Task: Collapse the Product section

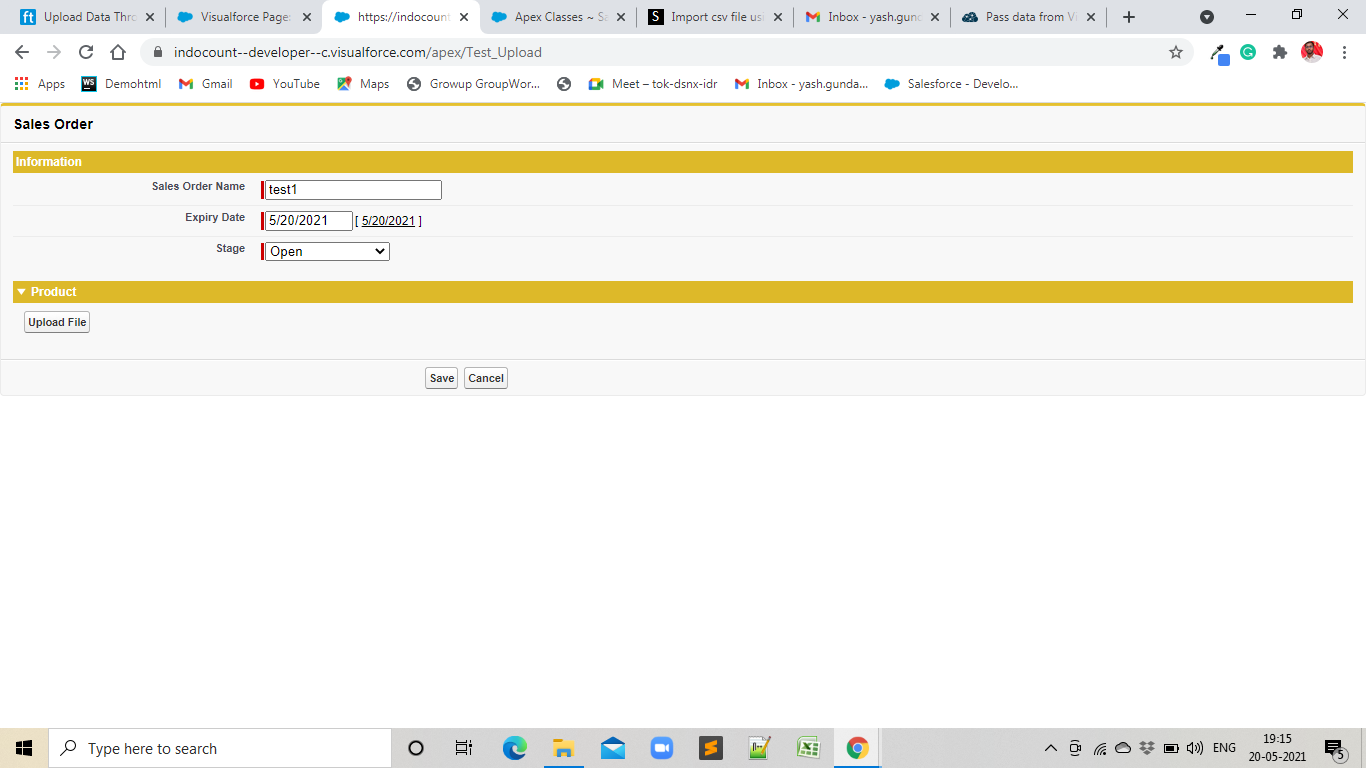Action: click(22, 292)
